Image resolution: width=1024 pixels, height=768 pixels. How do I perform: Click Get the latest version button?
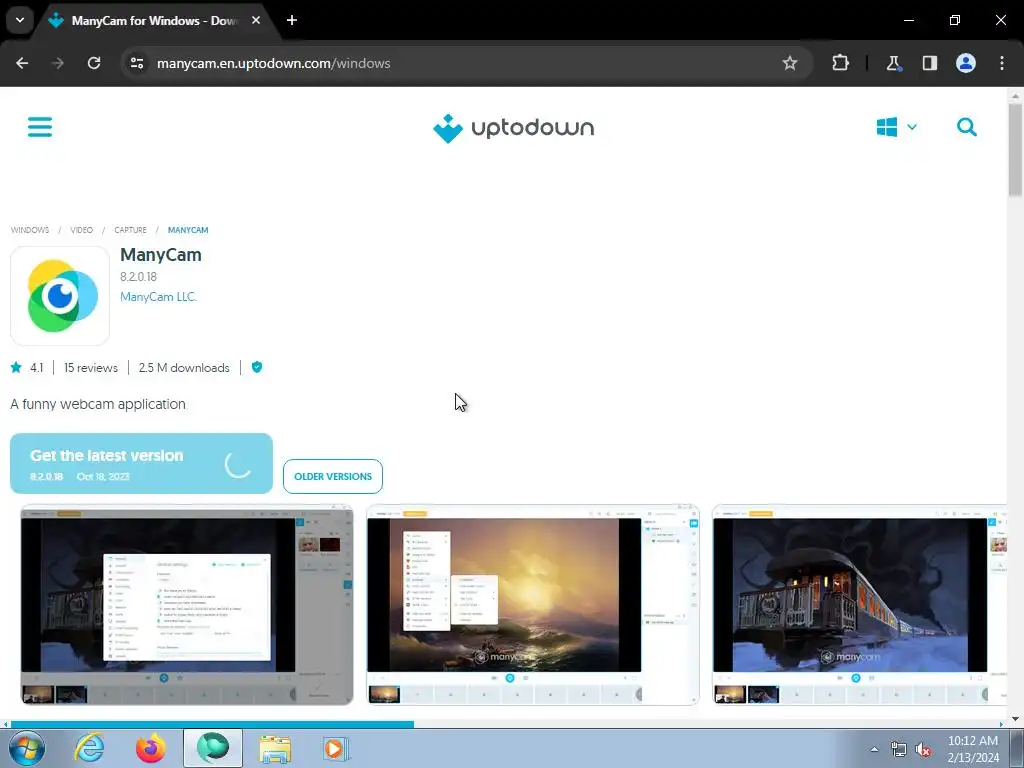(x=141, y=464)
